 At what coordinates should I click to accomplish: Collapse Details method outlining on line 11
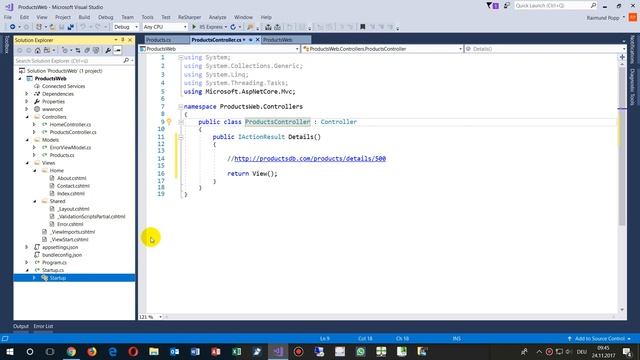pyautogui.click(x=180, y=137)
